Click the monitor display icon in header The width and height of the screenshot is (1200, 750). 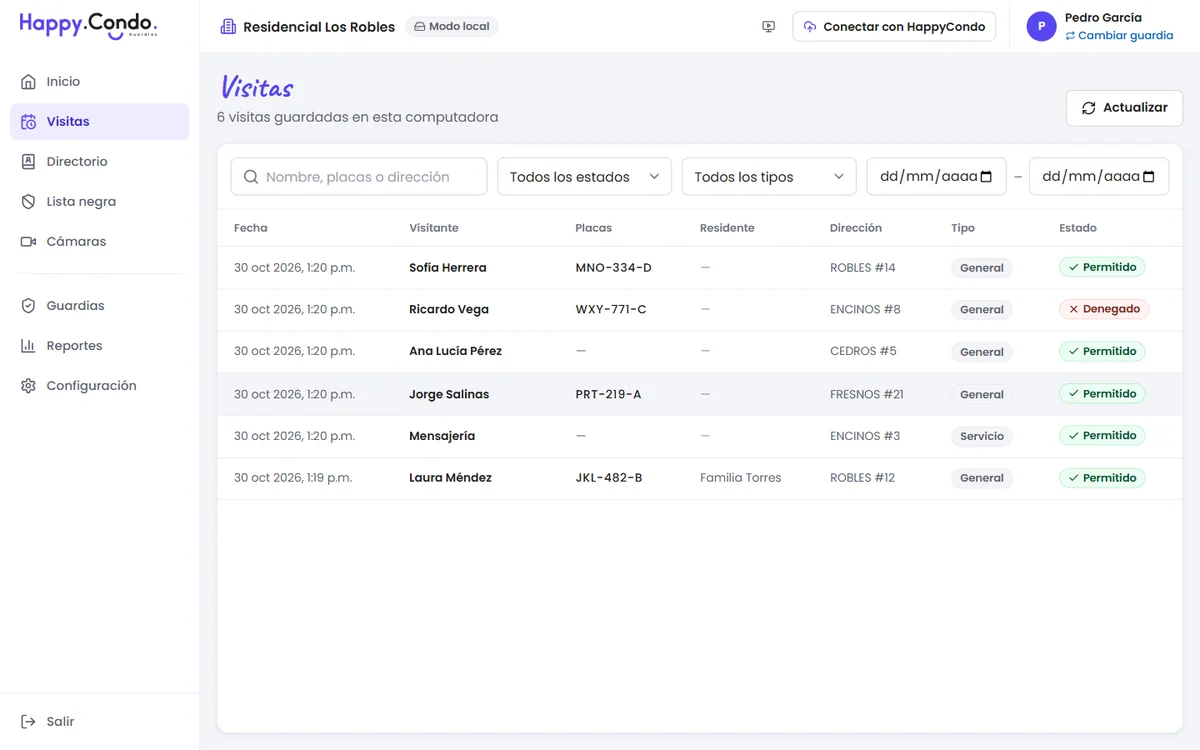coord(768,27)
